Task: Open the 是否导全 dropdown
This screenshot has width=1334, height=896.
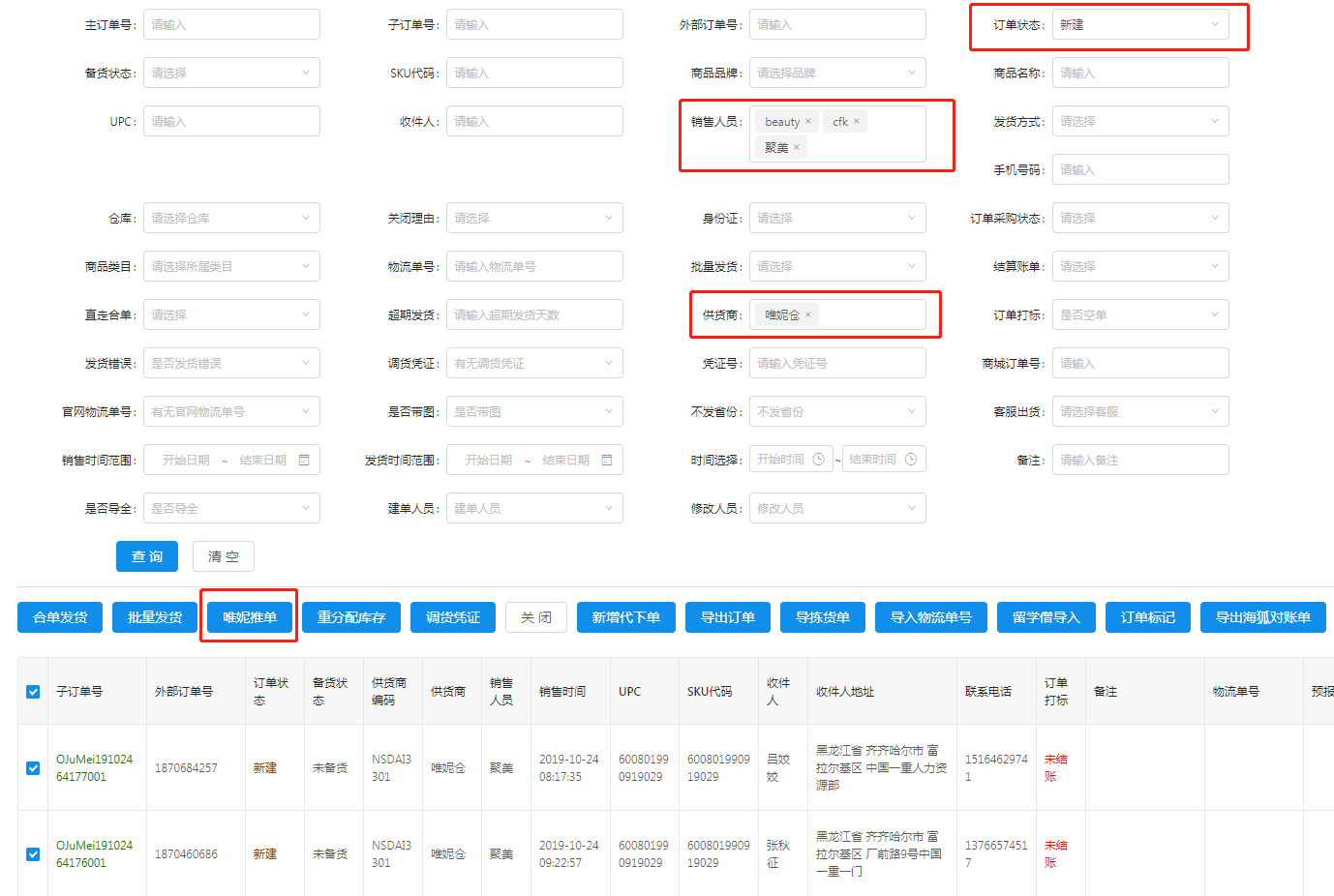Action: (x=231, y=508)
